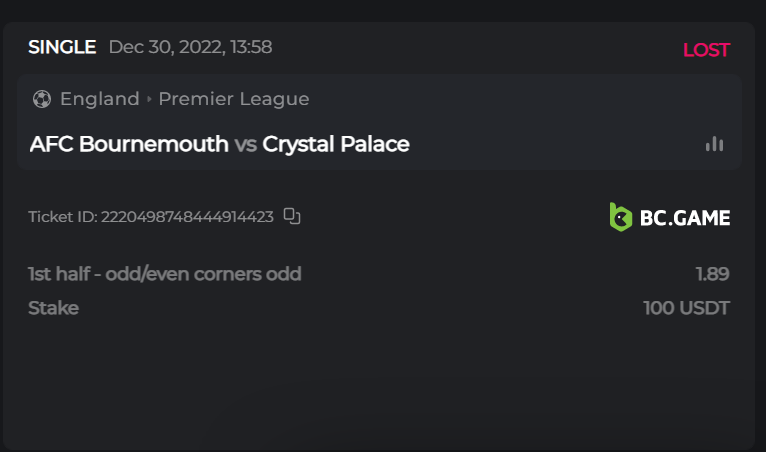This screenshot has width=766, height=452.
Task: Click the red LOST status label
Action: click(x=706, y=50)
